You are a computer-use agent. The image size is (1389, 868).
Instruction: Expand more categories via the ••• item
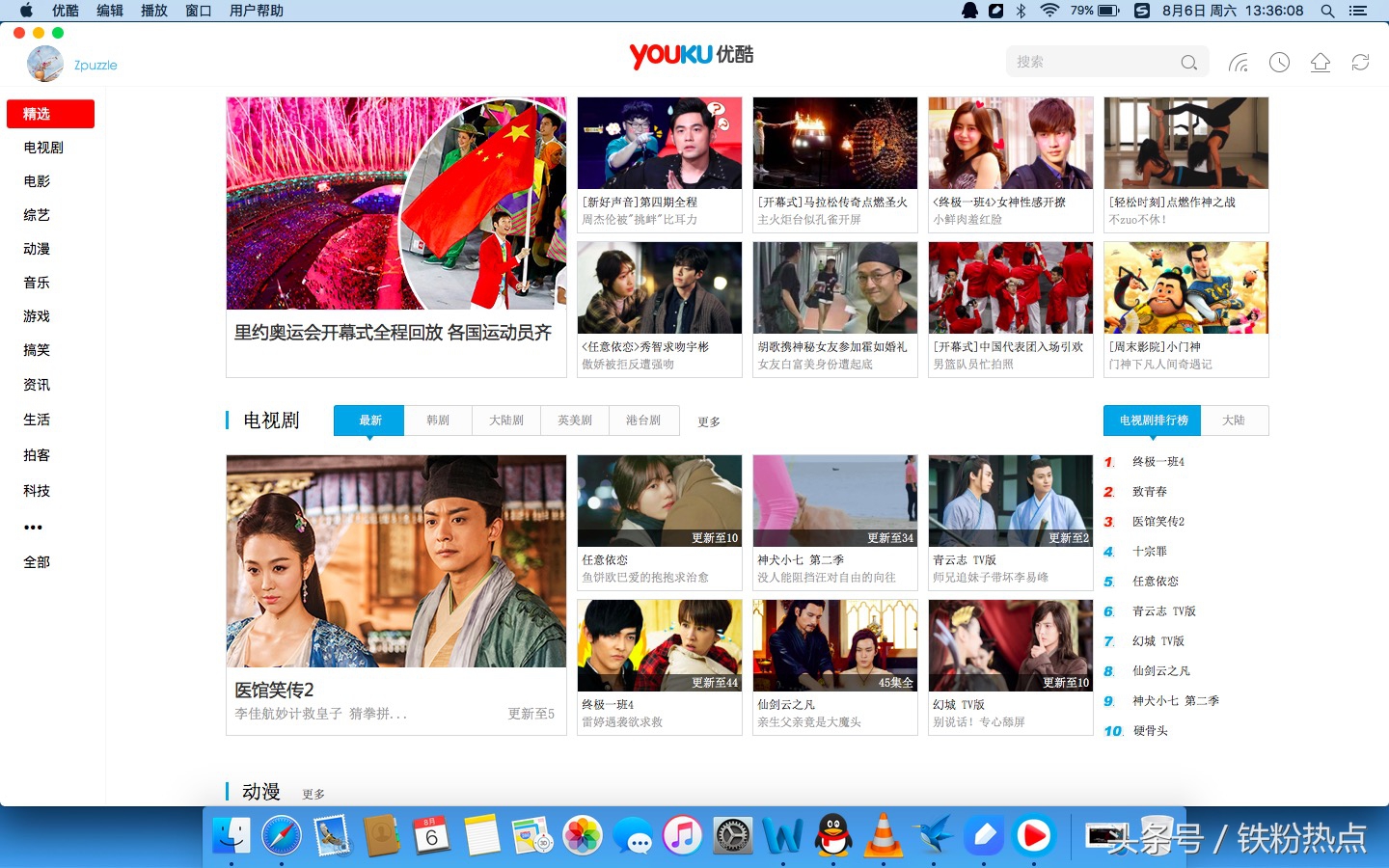point(34,528)
